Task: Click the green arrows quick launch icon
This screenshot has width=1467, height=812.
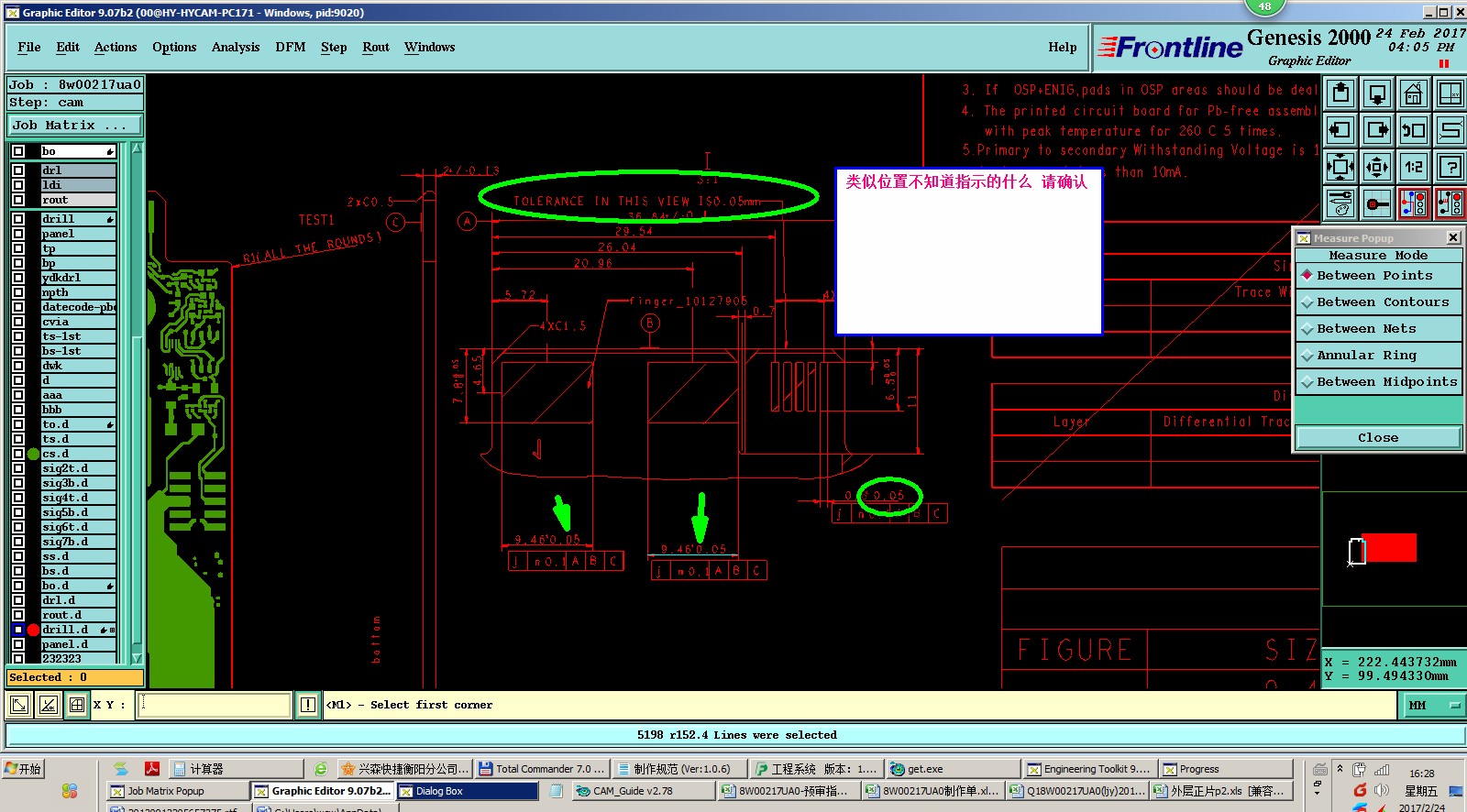Action: coord(120,769)
